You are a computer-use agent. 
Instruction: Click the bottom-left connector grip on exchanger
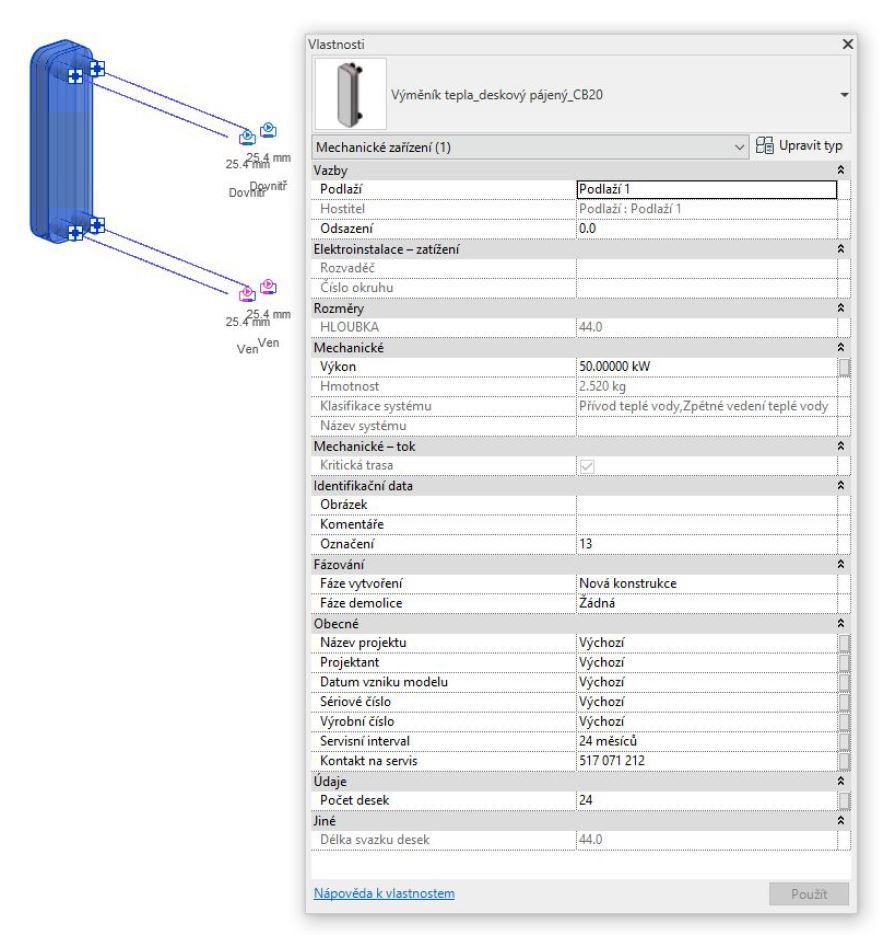(x=75, y=232)
